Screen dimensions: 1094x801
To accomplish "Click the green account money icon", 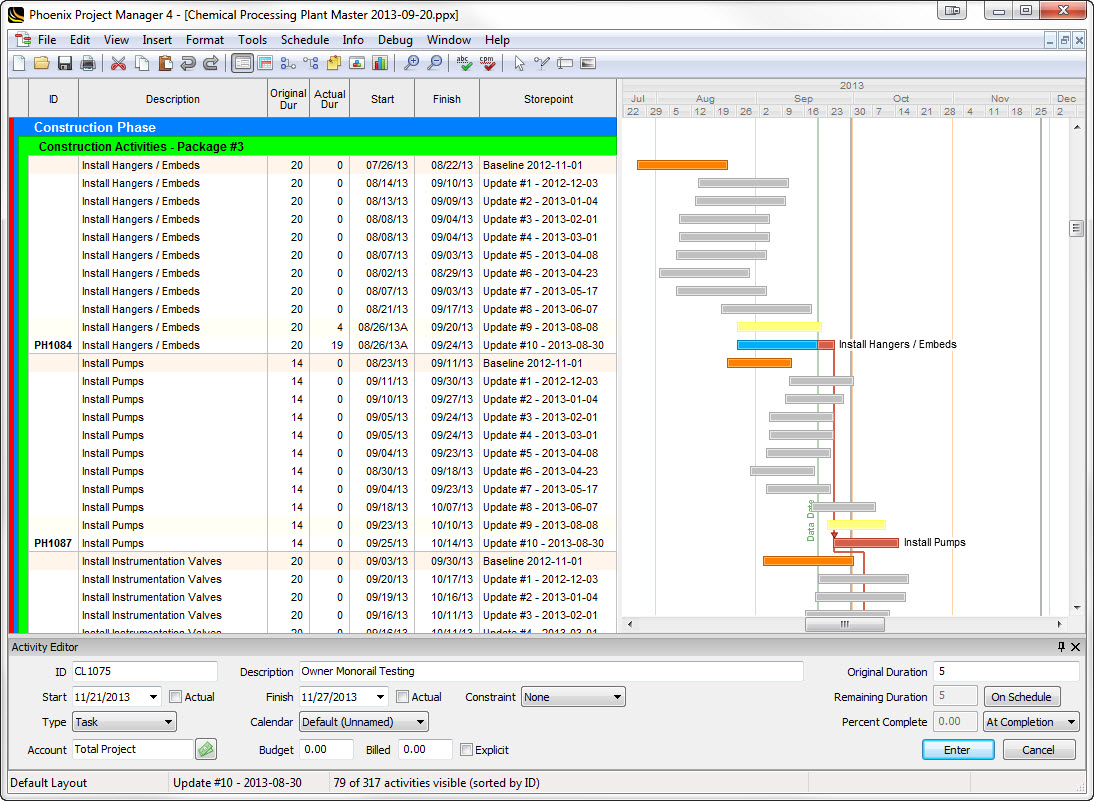I will (x=206, y=749).
